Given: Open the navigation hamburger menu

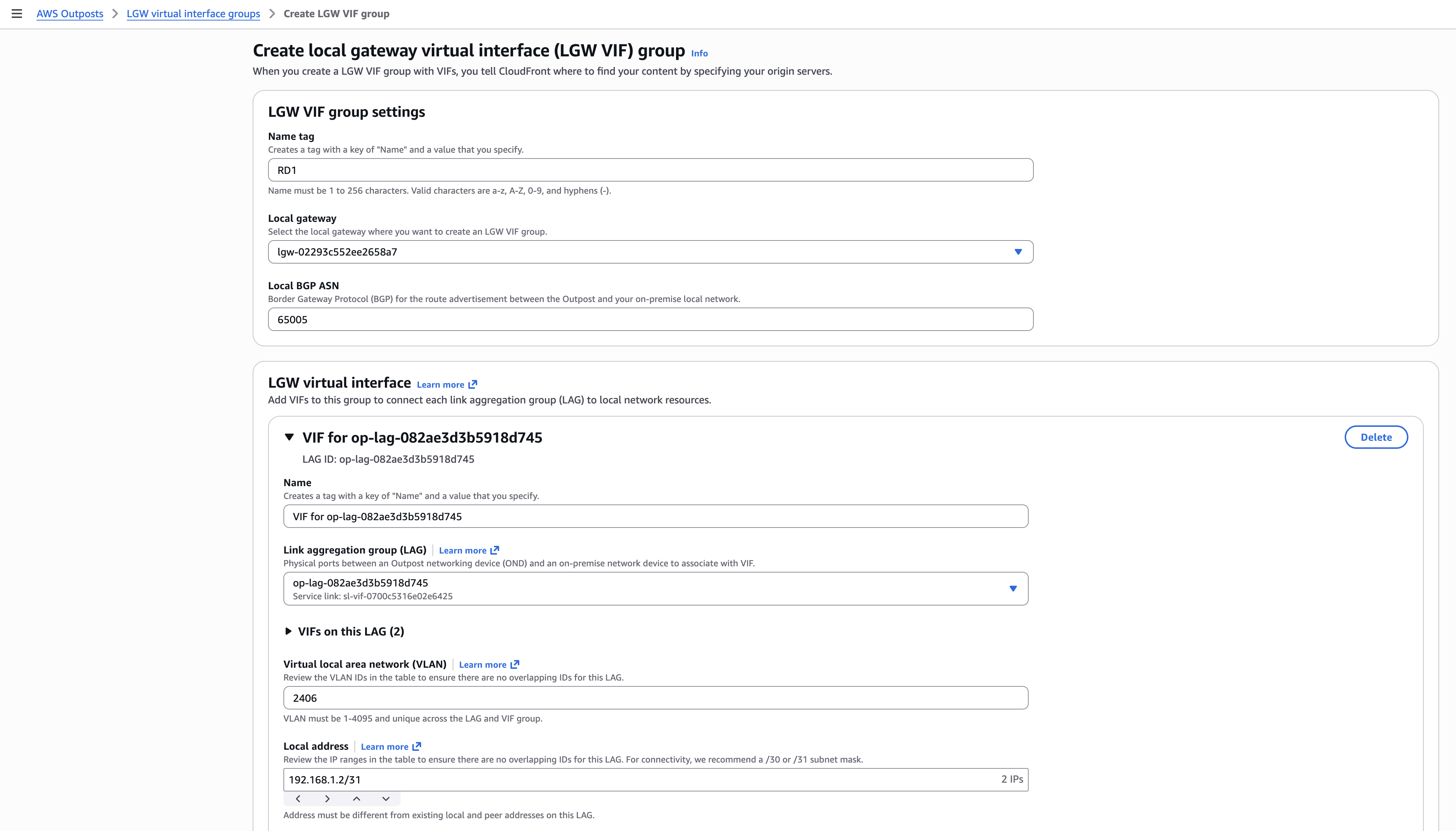Looking at the screenshot, I should coord(16,13).
